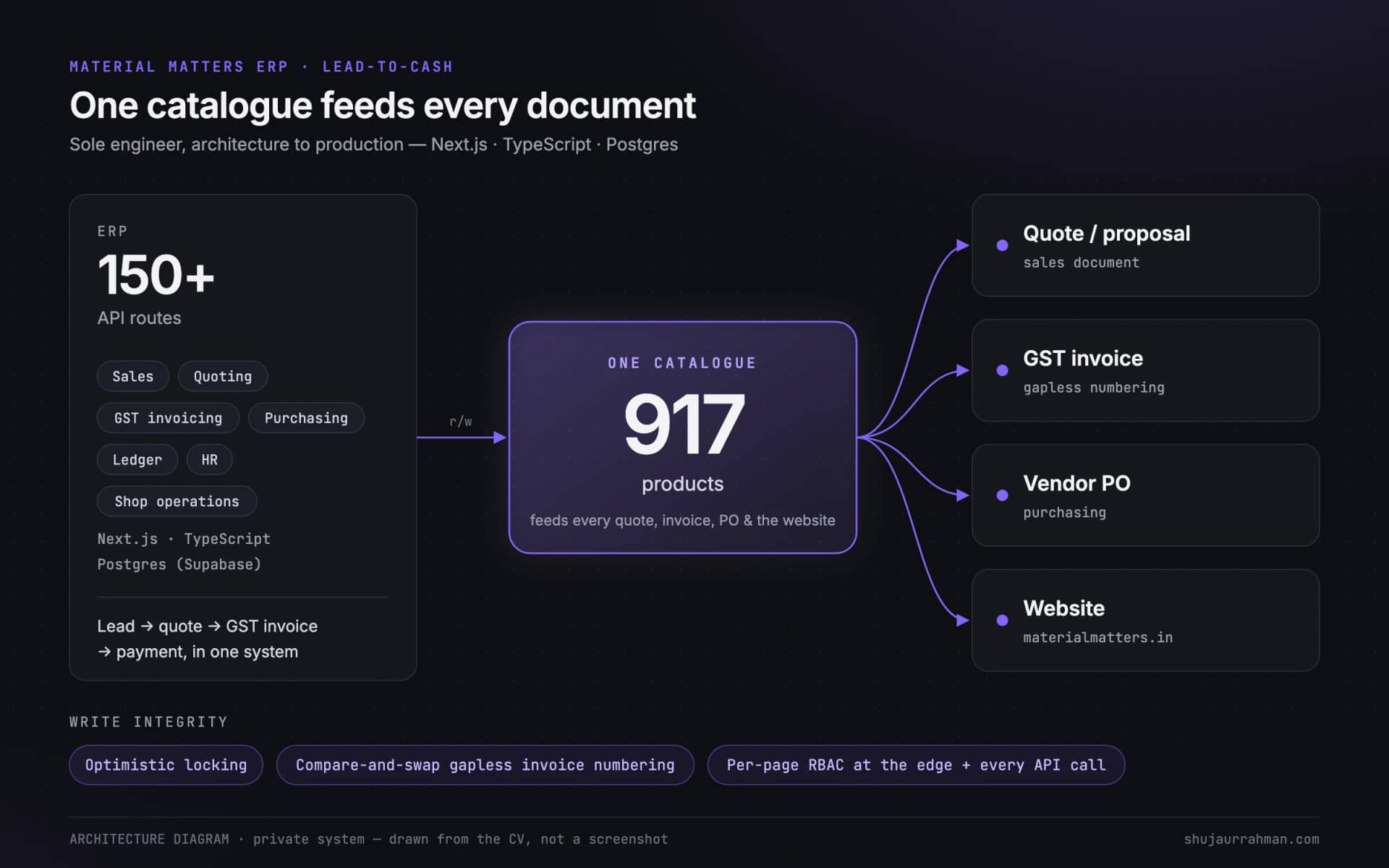The image size is (1389, 868).
Task: Open the shujaurrahman.com footer link
Action: click(1252, 839)
